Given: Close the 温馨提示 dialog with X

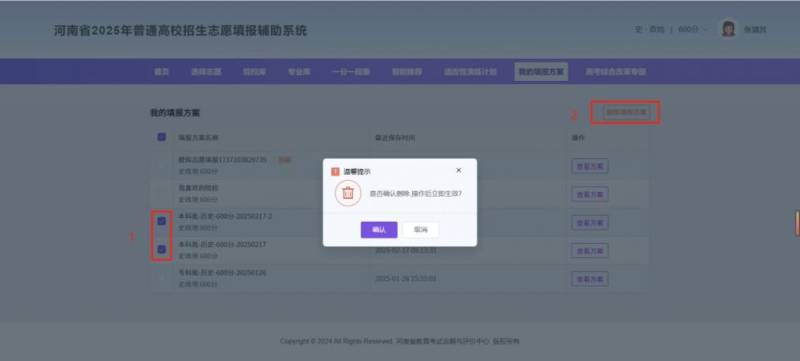Looking at the screenshot, I should (458, 170).
